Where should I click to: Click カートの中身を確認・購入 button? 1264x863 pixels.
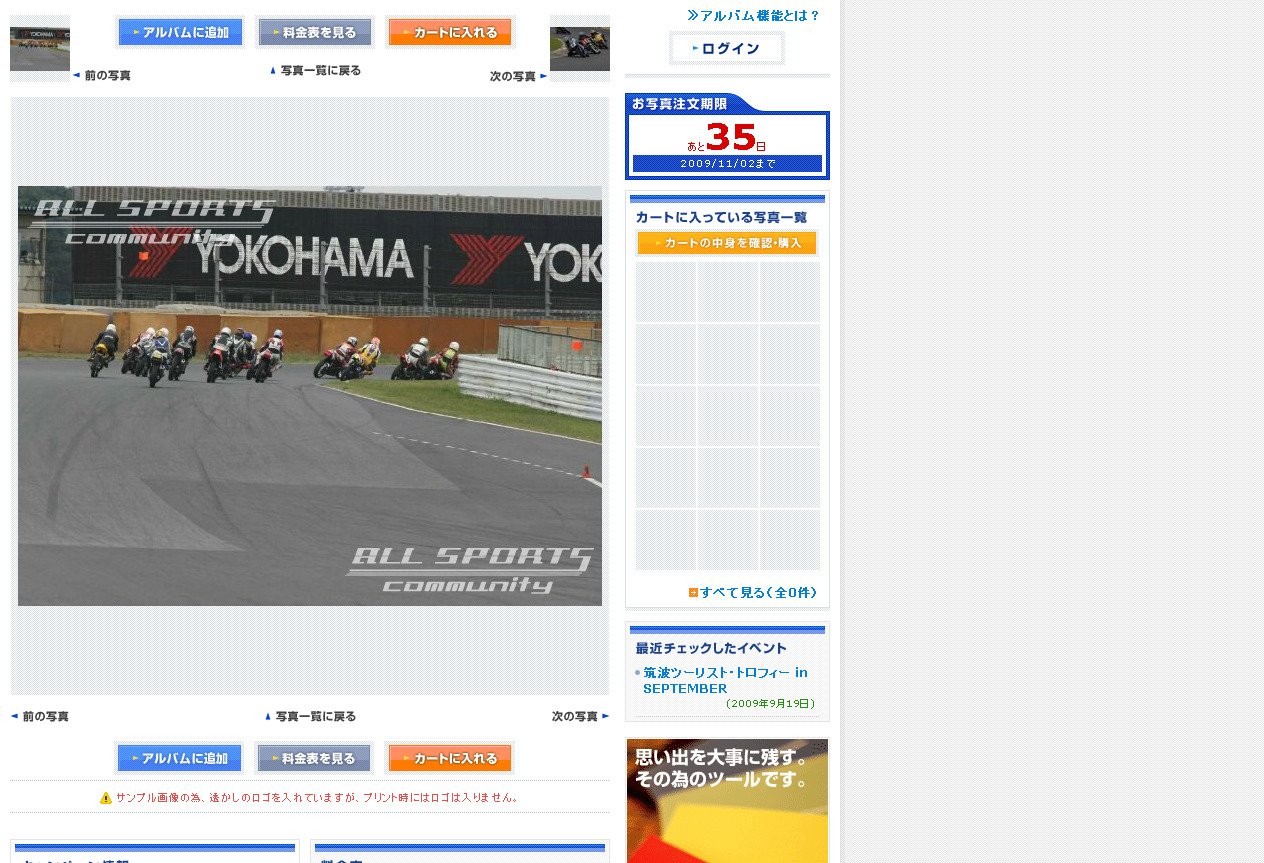point(727,243)
